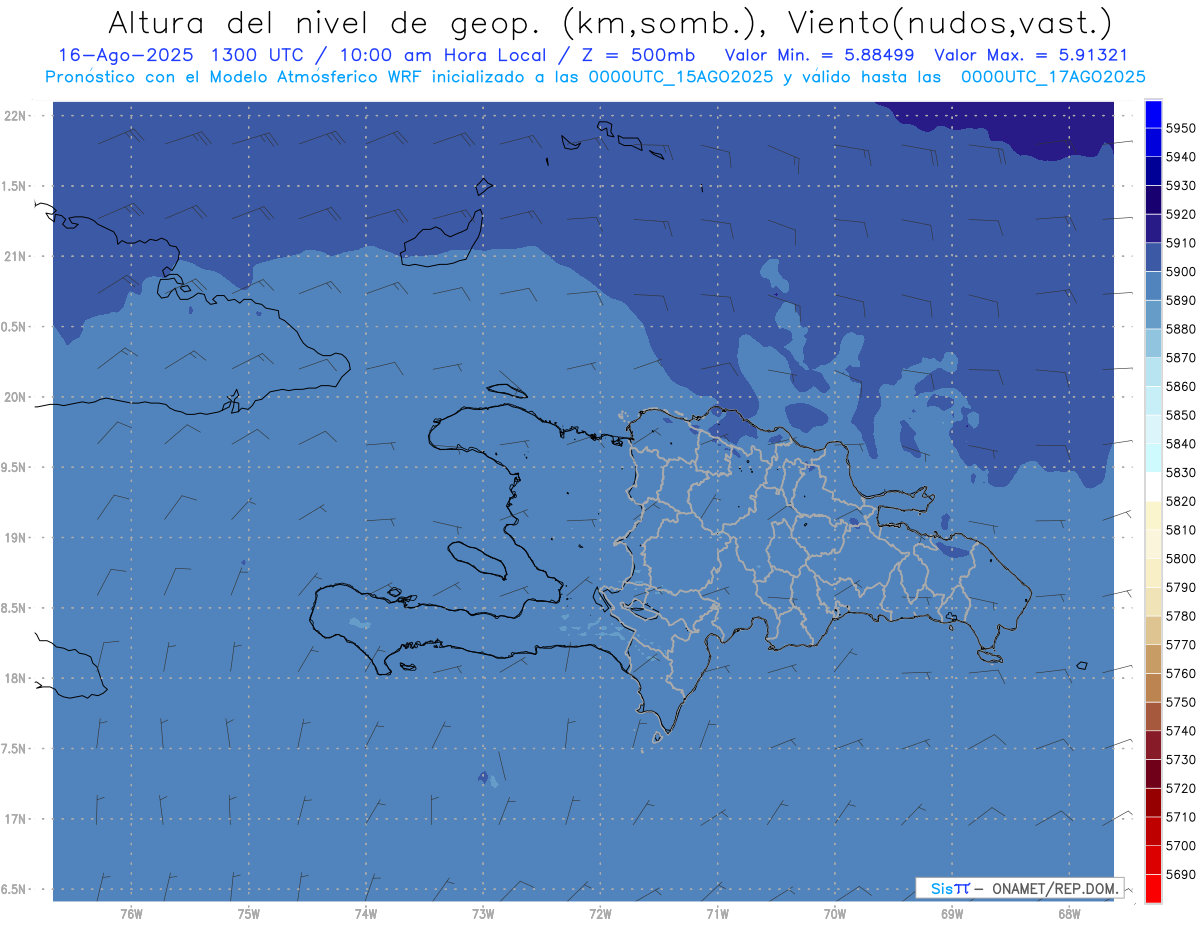The width and height of the screenshot is (1200, 927).
Task: Click the 17N latitude axis label
Action: (x=16, y=819)
